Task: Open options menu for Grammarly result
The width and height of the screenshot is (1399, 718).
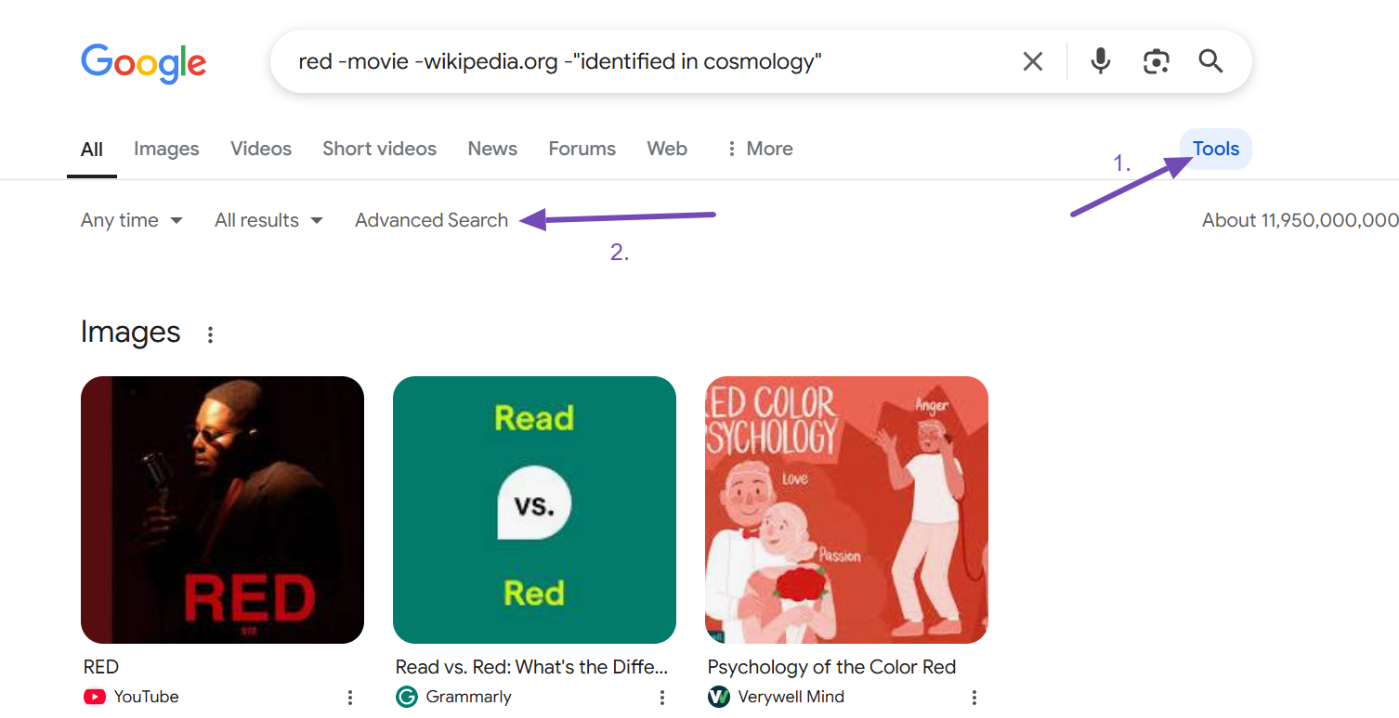Action: point(662,697)
